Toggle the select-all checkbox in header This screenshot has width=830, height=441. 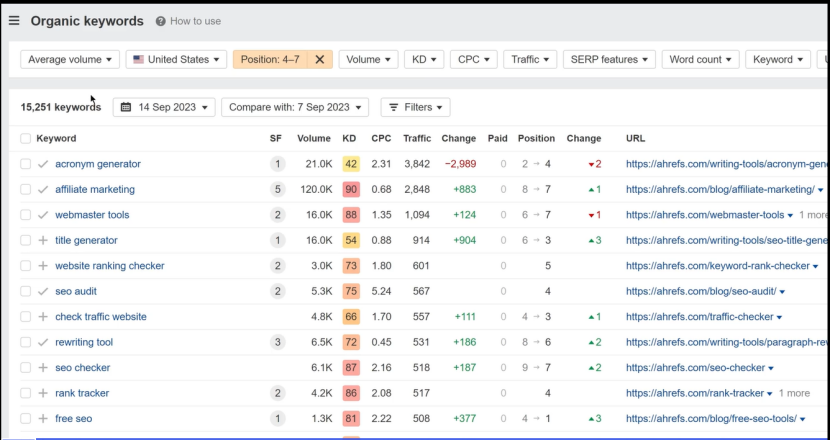point(25,139)
